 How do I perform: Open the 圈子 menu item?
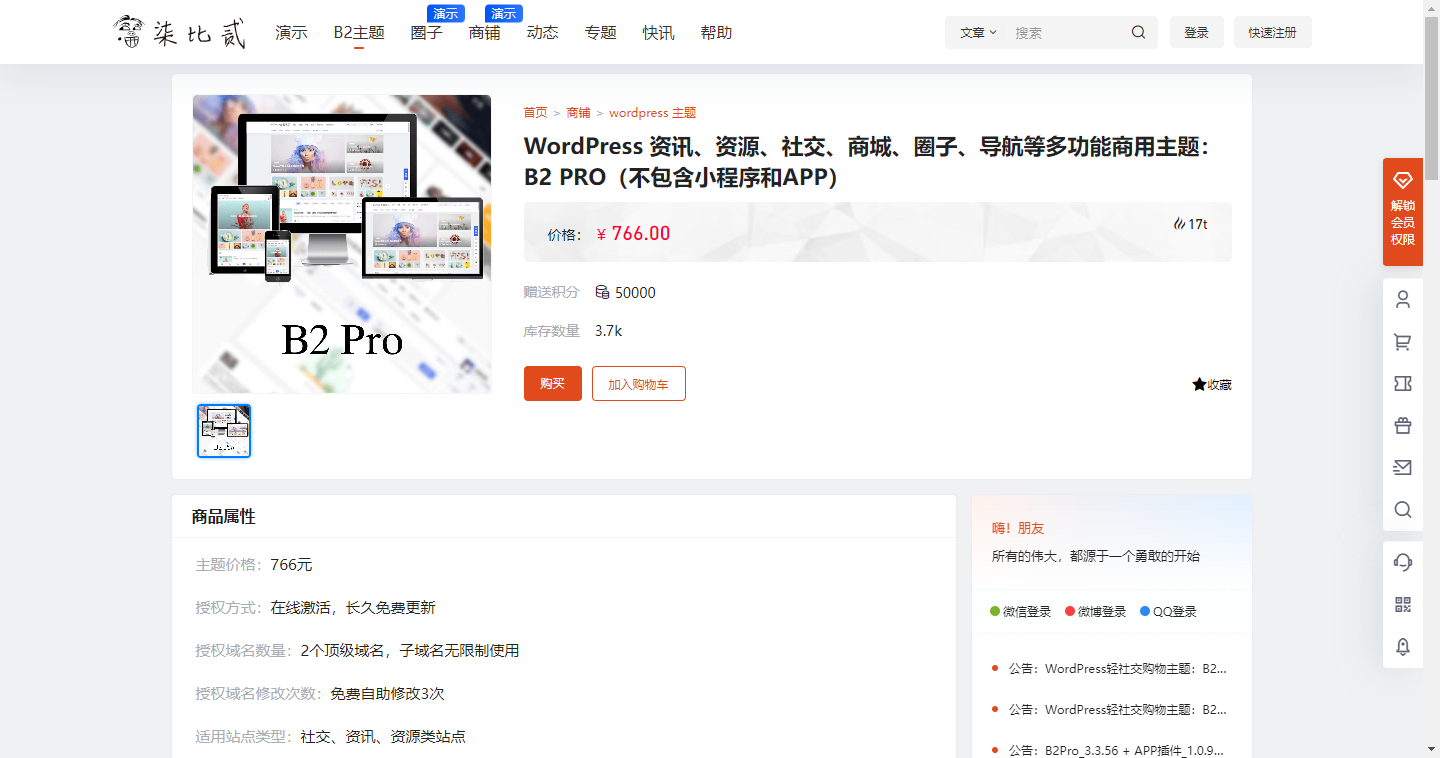point(426,33)
